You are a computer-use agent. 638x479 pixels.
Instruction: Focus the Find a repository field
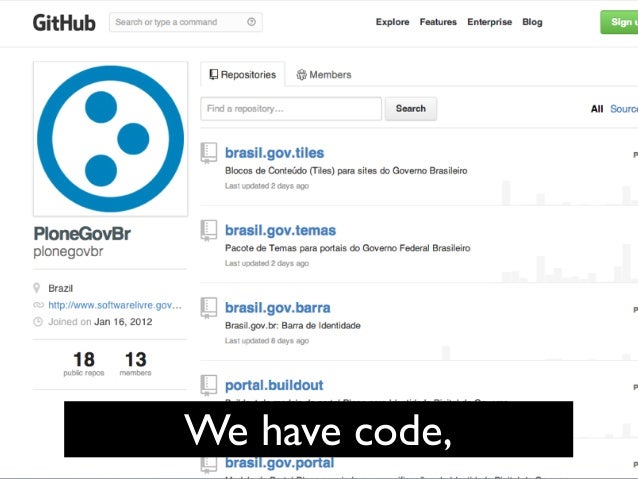pyautogui.click(x=291, y=109)
